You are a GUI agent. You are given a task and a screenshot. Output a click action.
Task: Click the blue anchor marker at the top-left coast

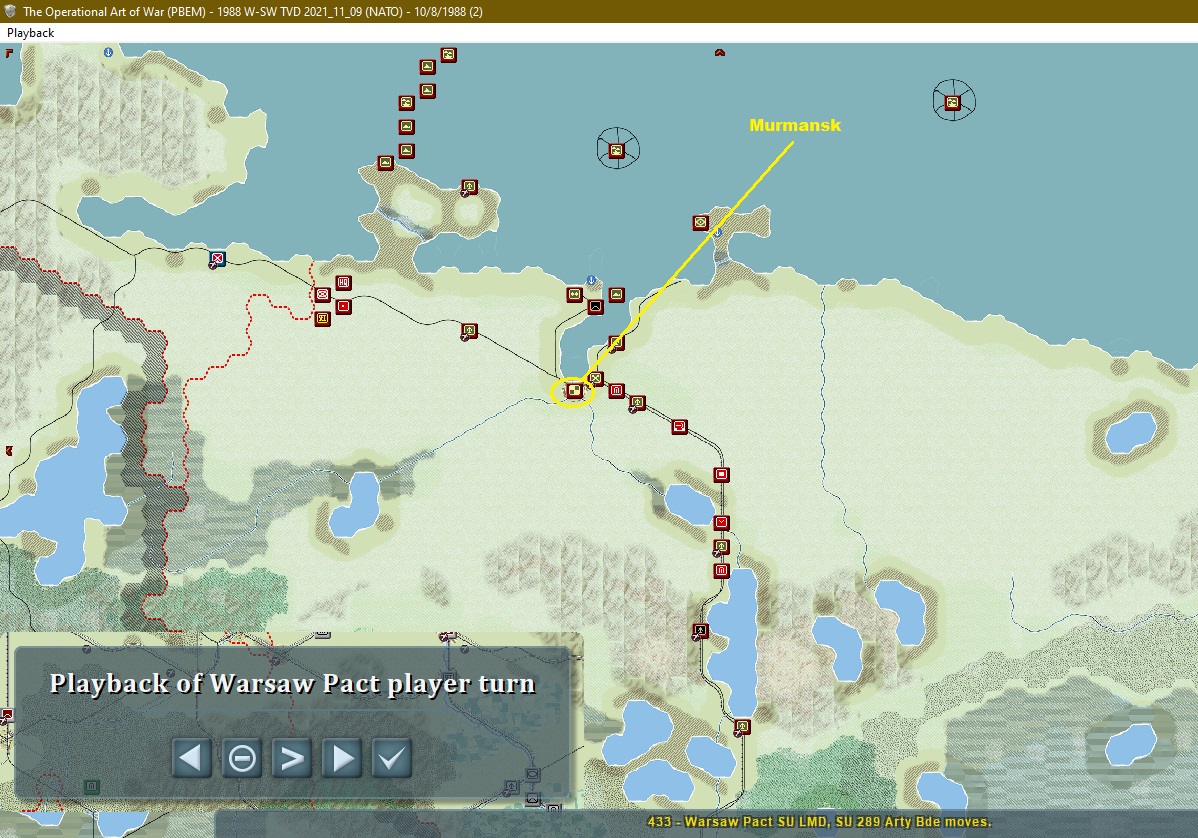click(108, 52)
